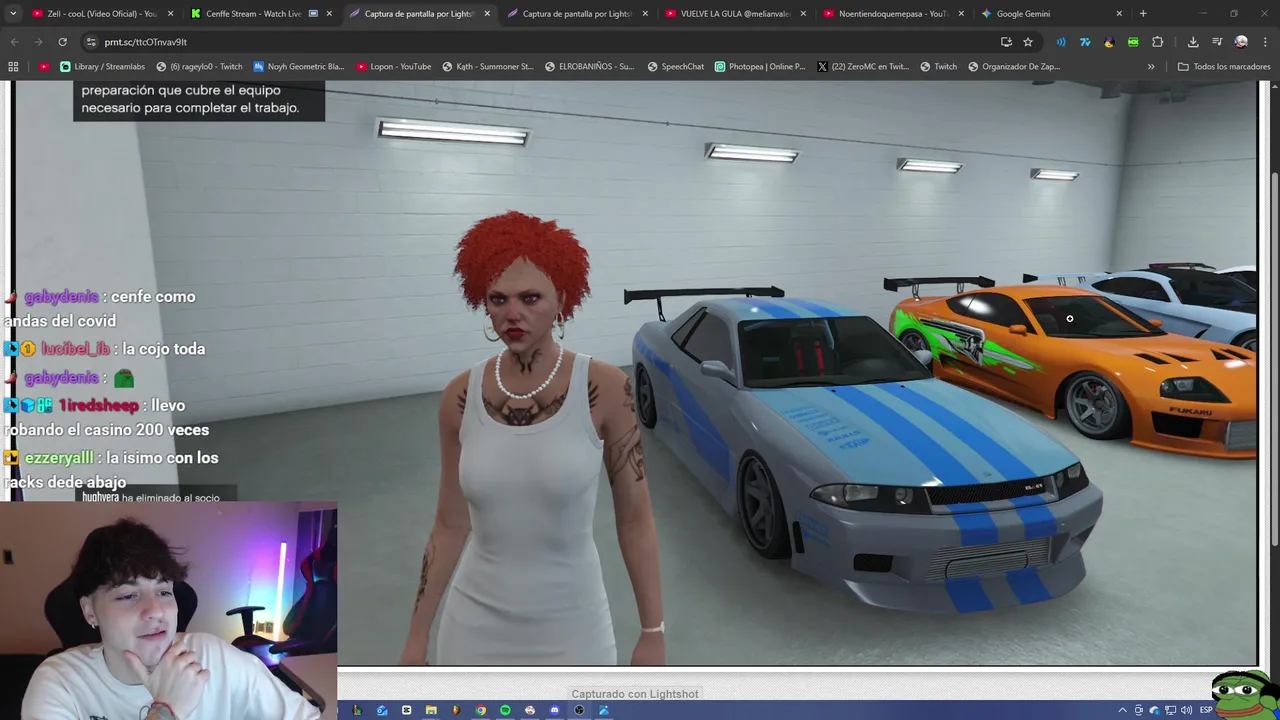Open the Noyh Geometric Bla... bookmark
Viewport: 1280px width, 720px height.
pyautogui.click(x=299, y=67)
